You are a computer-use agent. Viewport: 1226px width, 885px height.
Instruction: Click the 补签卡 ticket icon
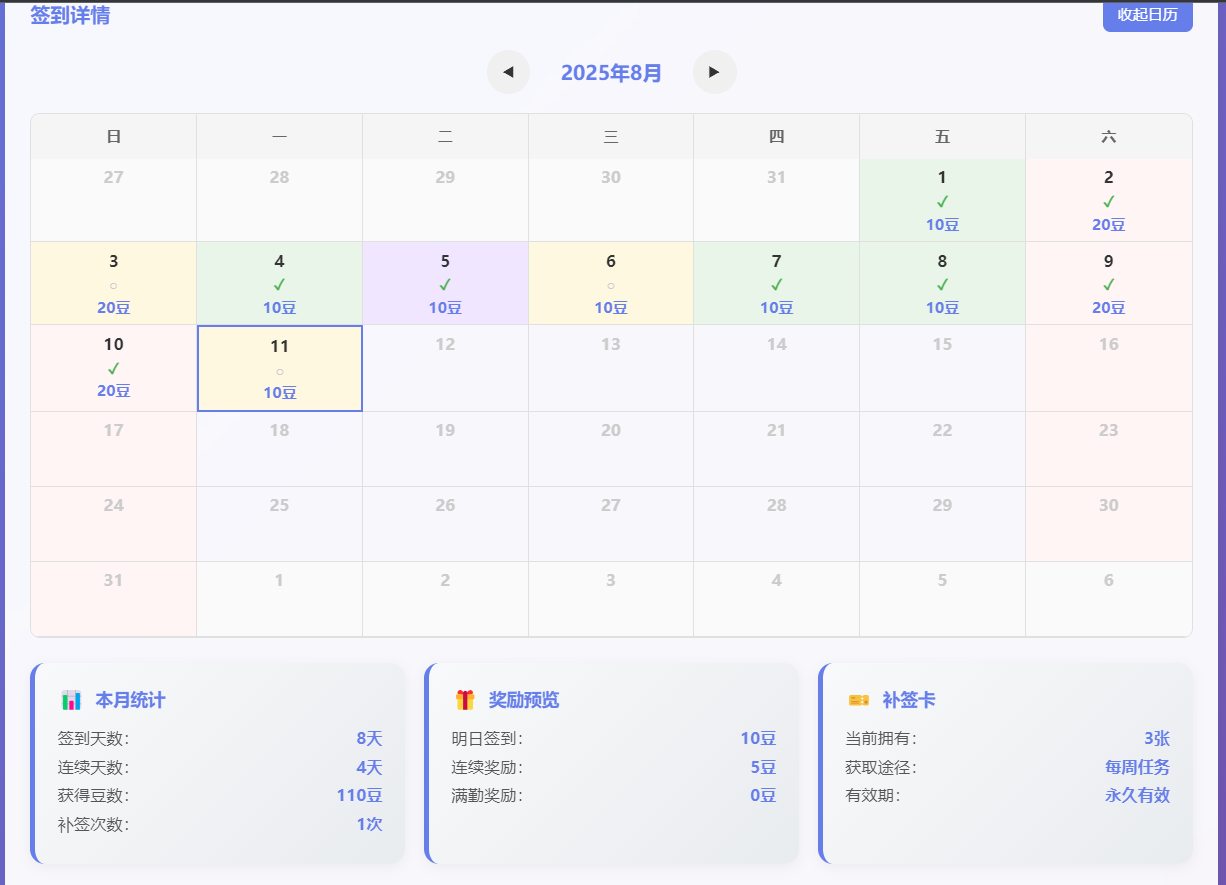point(859,700)
